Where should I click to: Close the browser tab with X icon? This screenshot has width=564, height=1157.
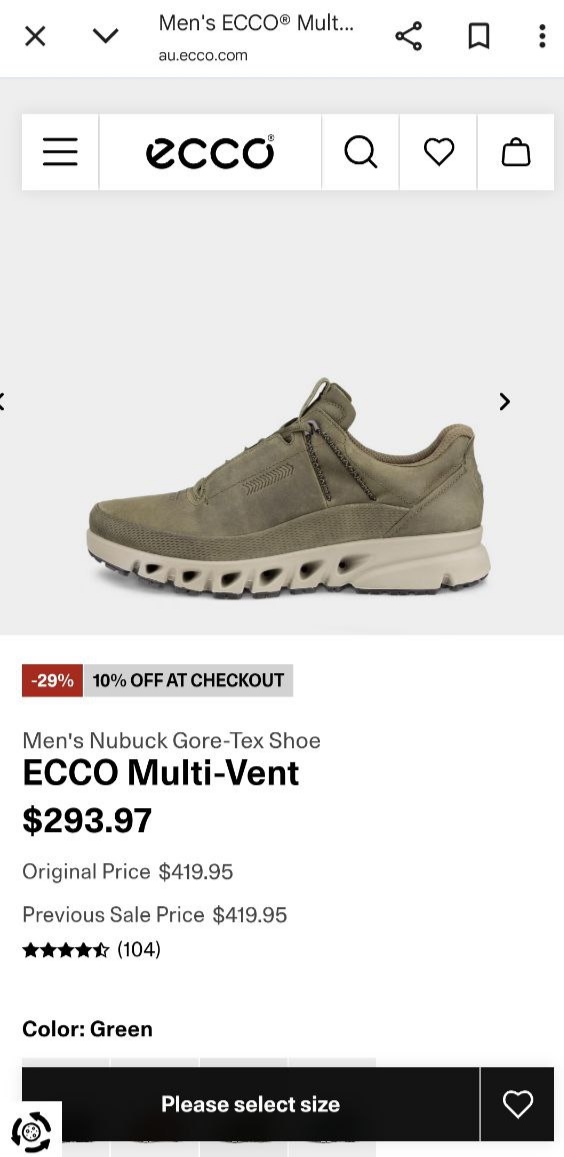(x=35, y=35)
